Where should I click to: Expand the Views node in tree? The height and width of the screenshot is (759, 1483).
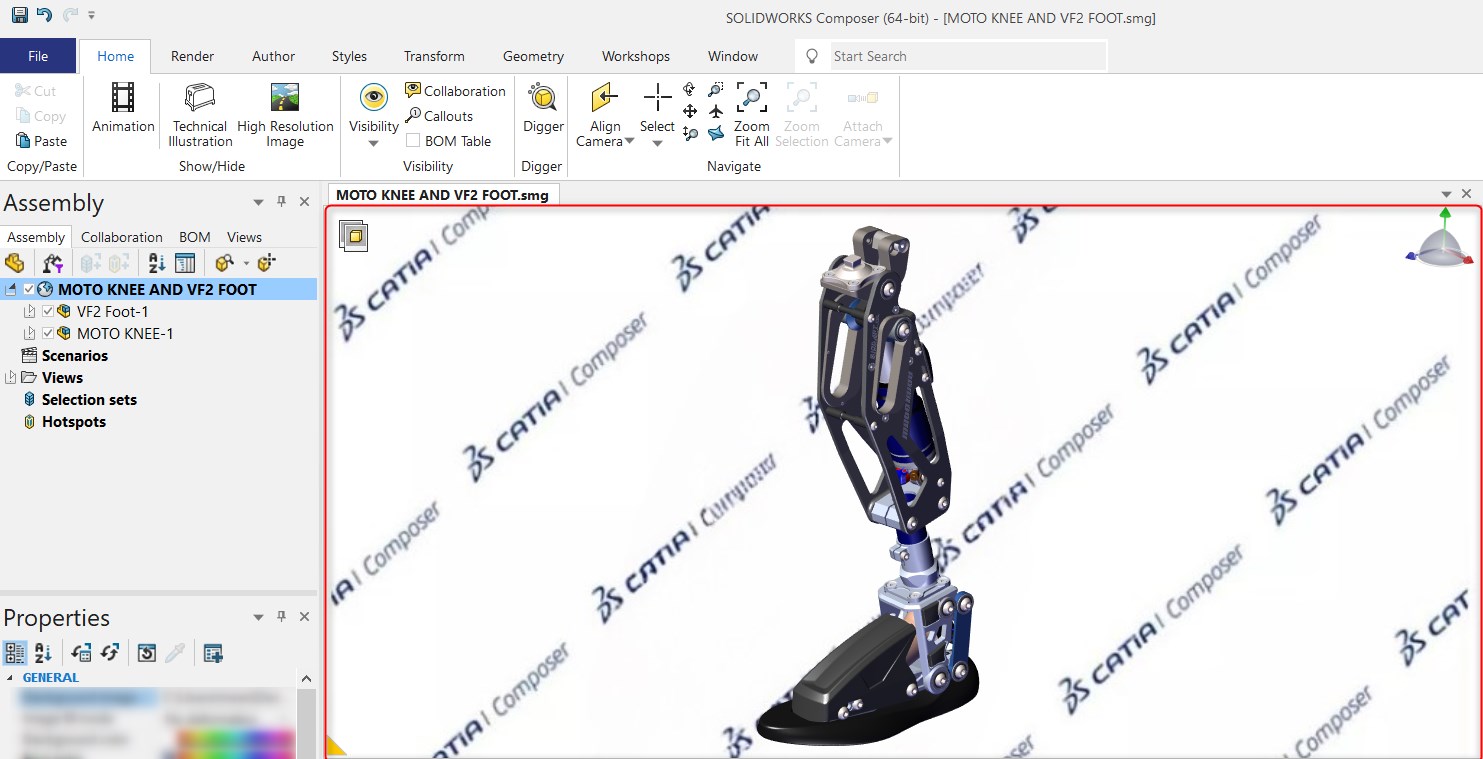(10, 378)
